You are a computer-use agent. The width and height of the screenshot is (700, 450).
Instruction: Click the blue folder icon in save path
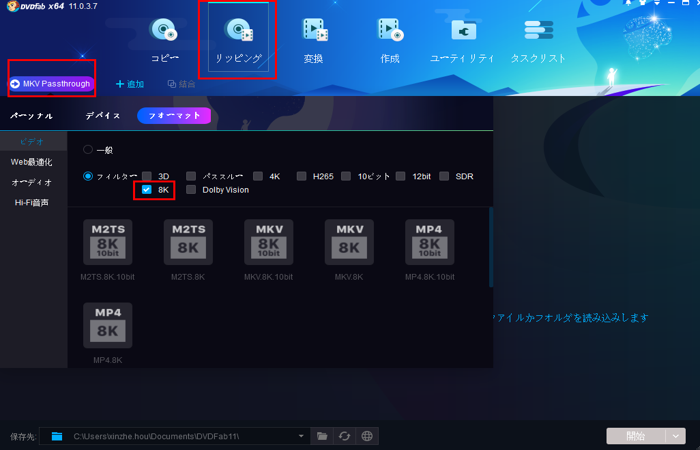point(57,436)
